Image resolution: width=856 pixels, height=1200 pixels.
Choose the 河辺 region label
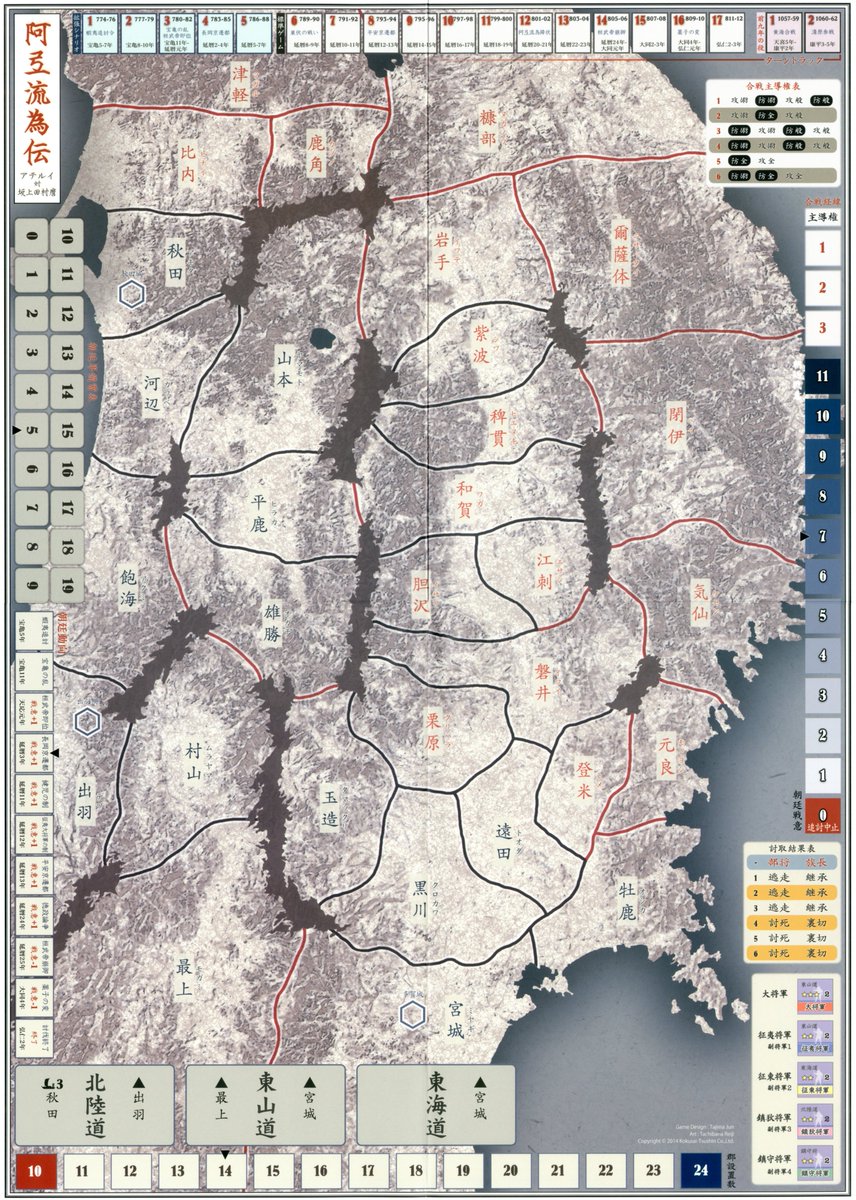click(x=152, y=395)
